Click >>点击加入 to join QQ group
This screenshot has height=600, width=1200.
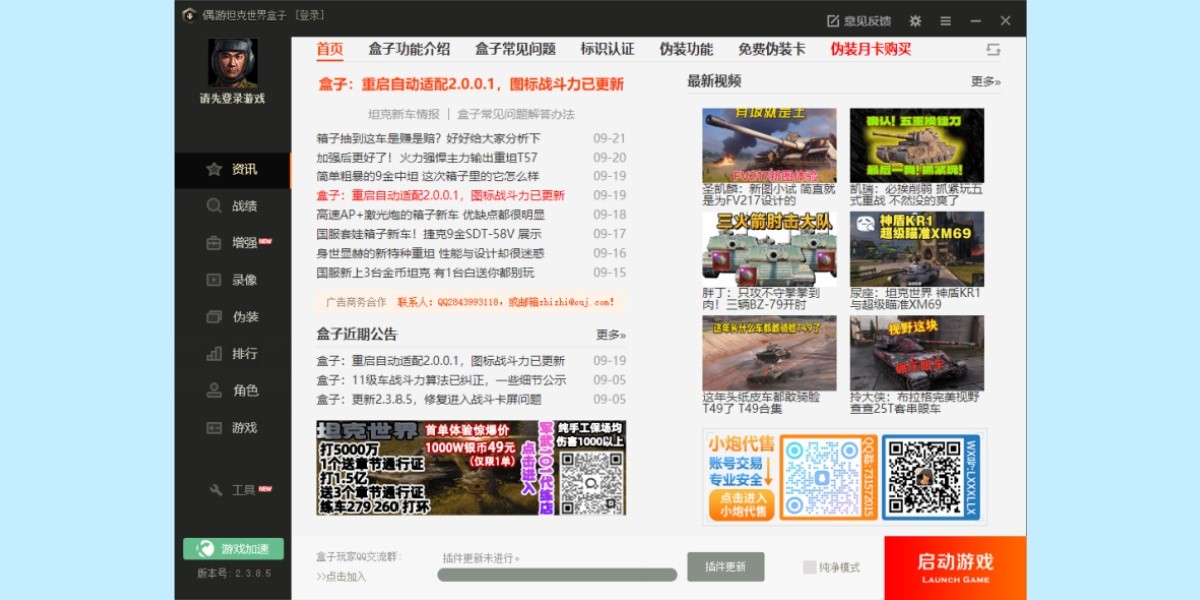tap(341, 576)
